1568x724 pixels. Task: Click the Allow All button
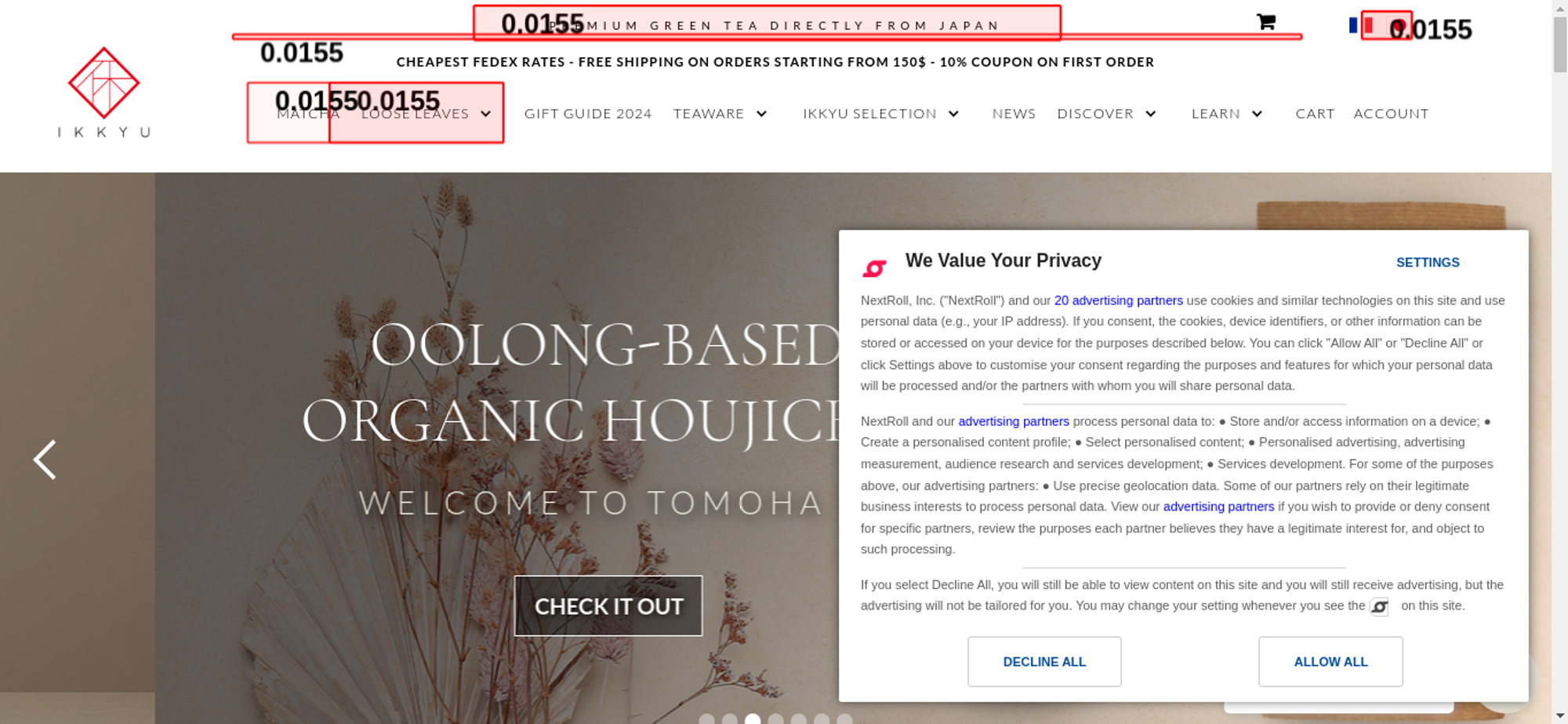(x=1330, y=661)
